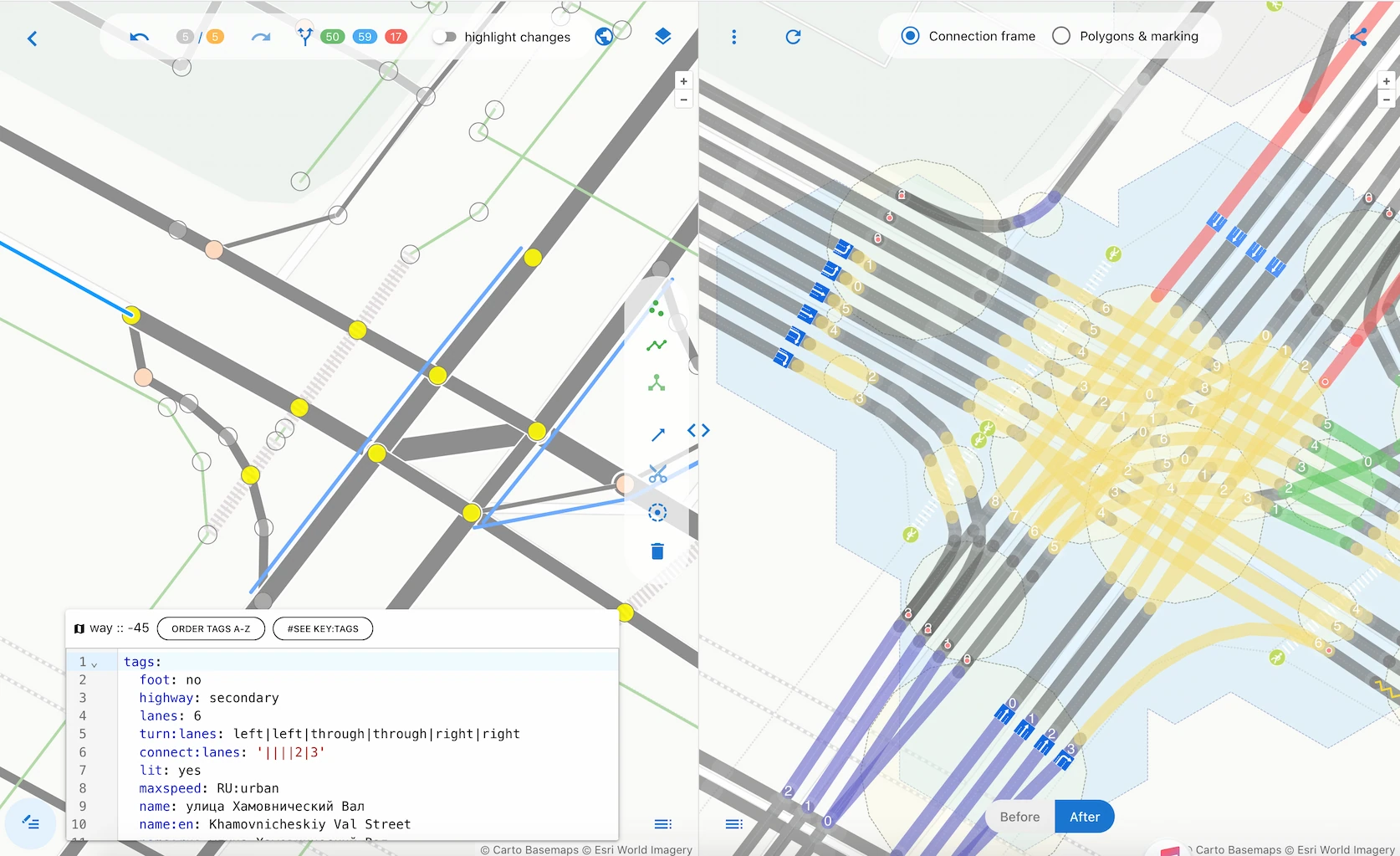Zoom out on the right preview map
This screenshot has width=1400, height=856.
tap(1387, 100)
